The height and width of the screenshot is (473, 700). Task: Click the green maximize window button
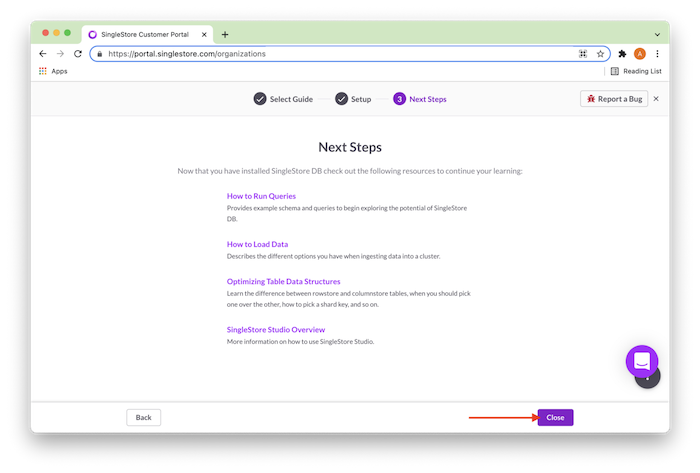(x=67, y=33)
